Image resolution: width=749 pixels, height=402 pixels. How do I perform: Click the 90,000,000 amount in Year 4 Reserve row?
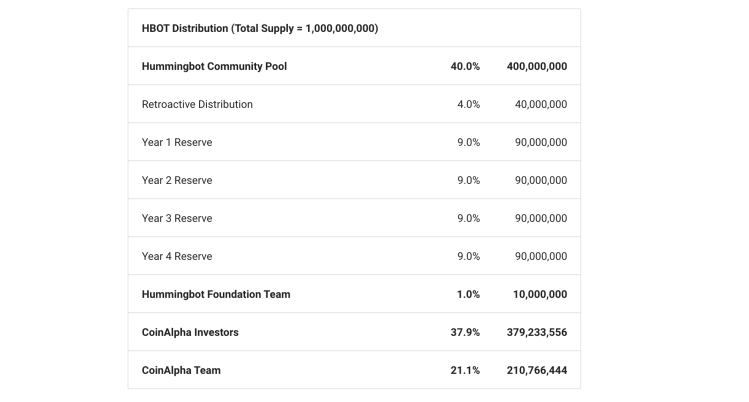(x=540, y=256)
